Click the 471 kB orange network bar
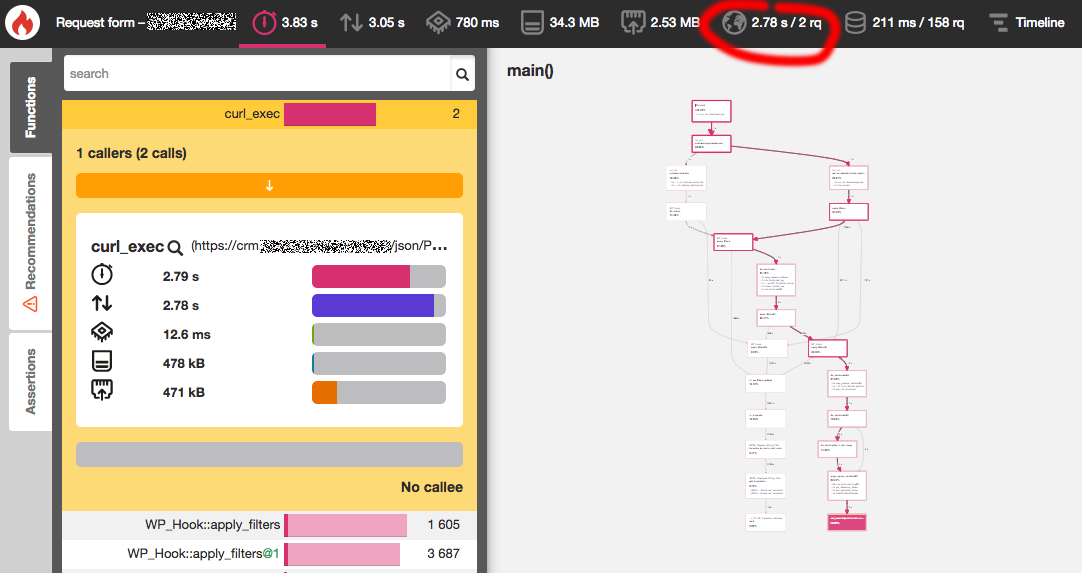The height and width of the screenshot is (573, 1082). tap(379, 392)
